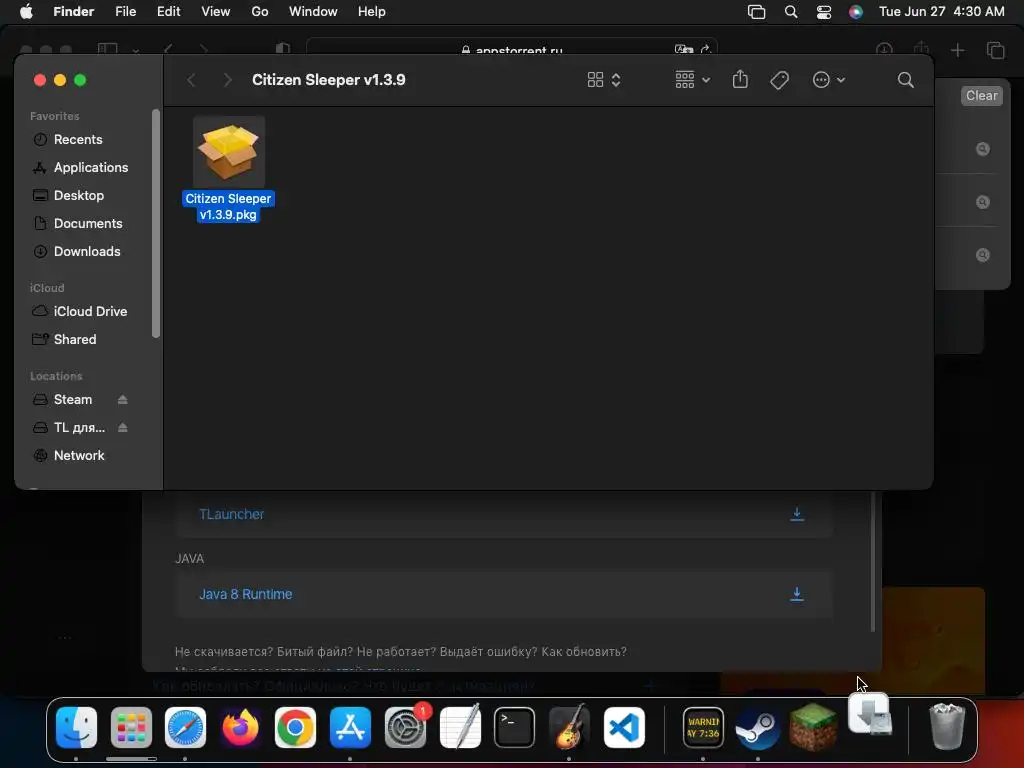Open iCloud Drive in the sidebar

(x=90, y=312)
